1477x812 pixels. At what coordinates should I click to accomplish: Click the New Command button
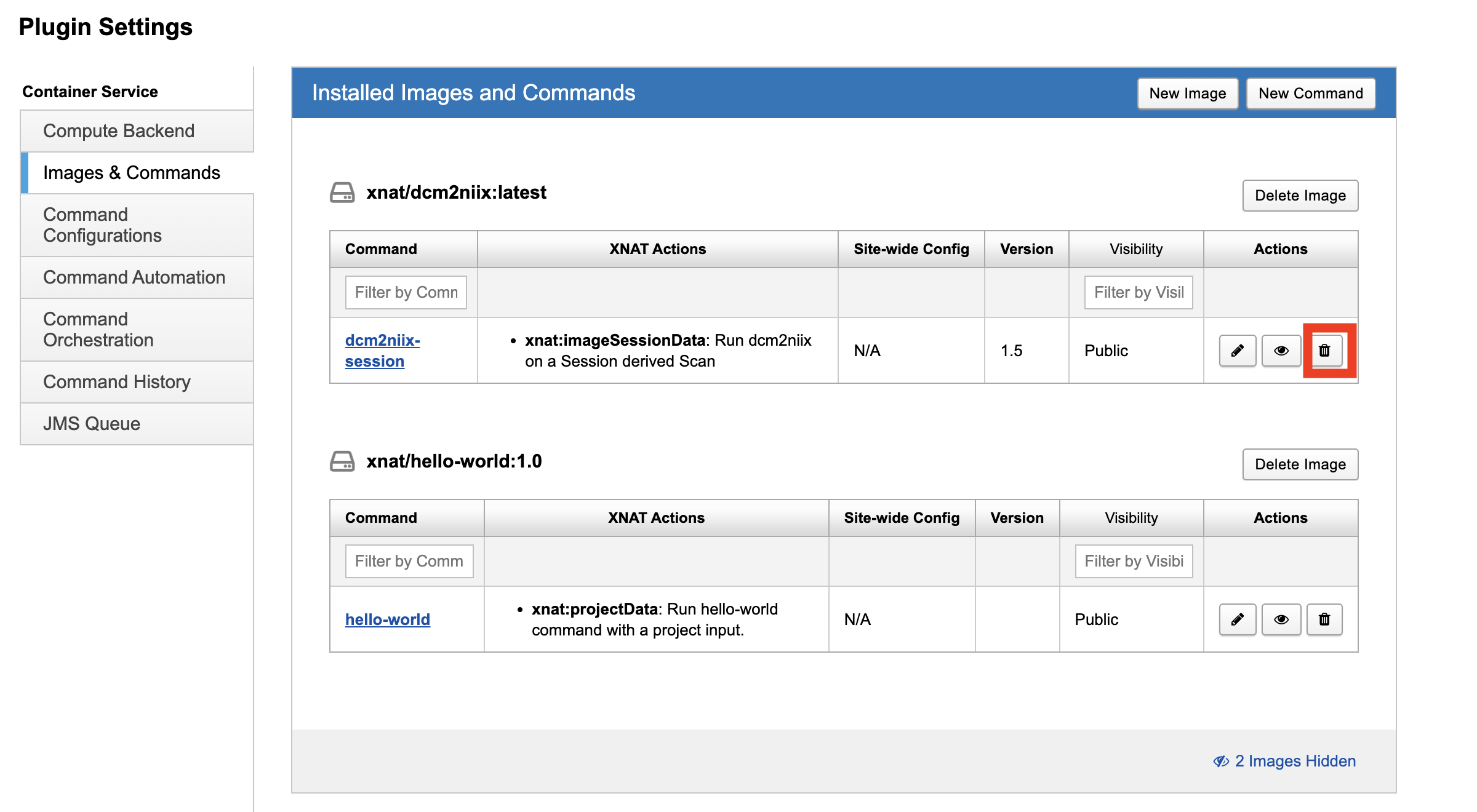[x=1310, y=94]
